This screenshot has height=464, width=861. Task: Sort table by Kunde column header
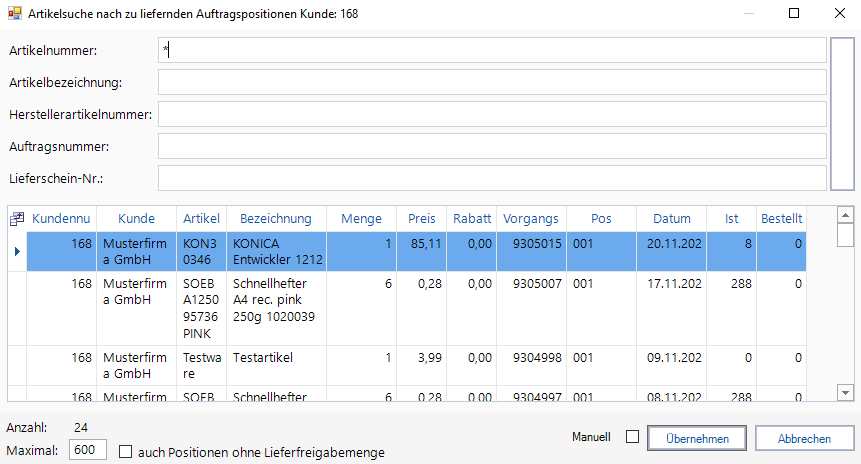pos(136,219)
